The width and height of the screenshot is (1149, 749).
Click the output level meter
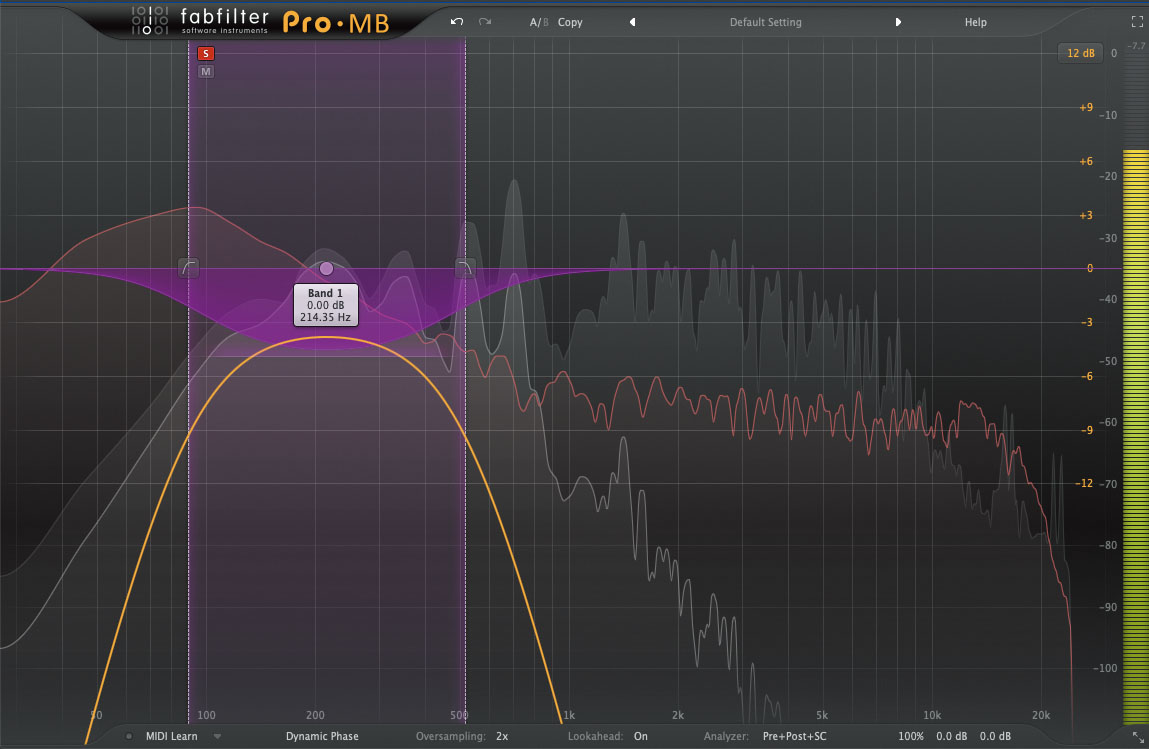1135,437
